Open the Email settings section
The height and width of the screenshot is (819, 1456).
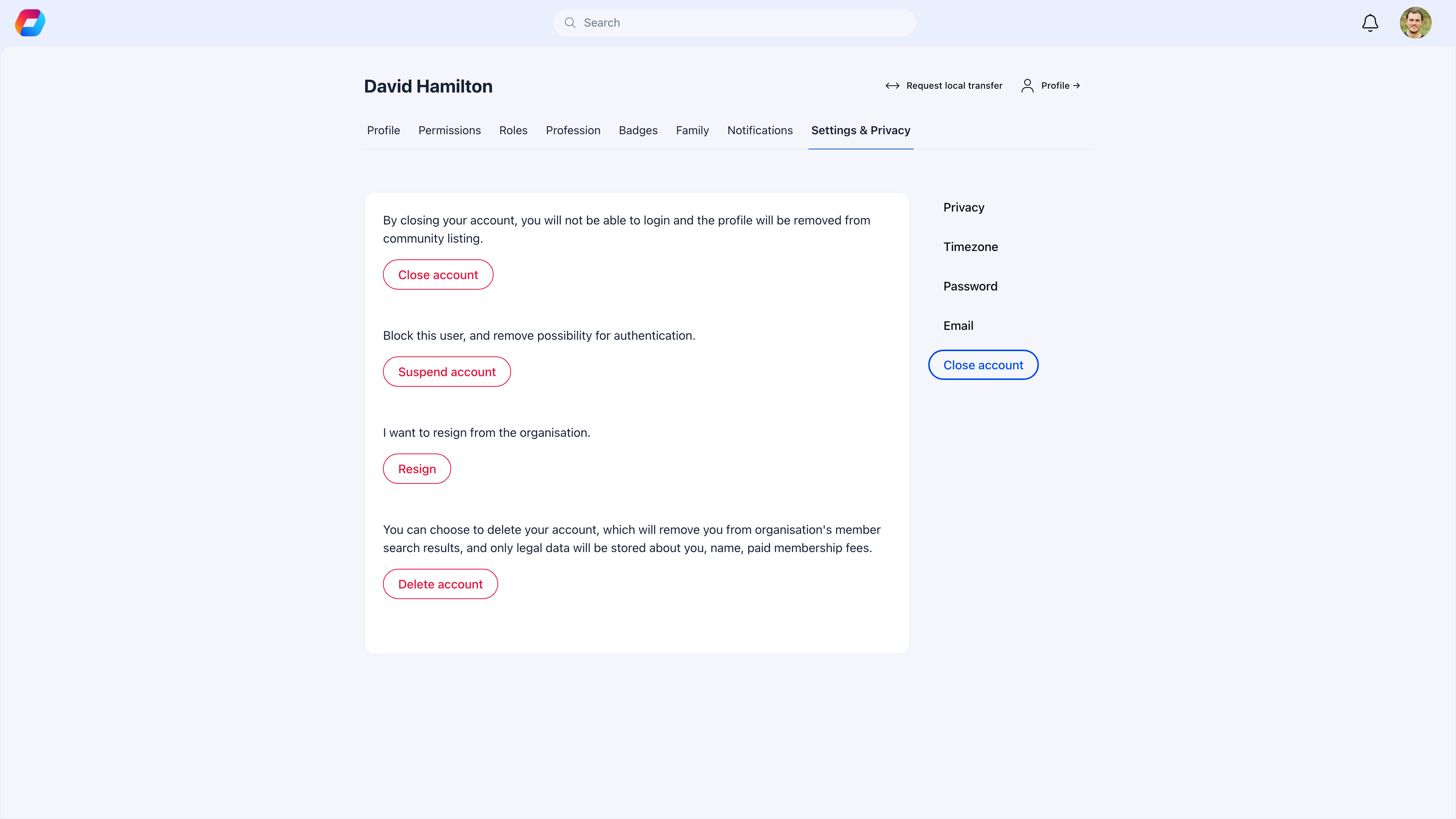958,326
